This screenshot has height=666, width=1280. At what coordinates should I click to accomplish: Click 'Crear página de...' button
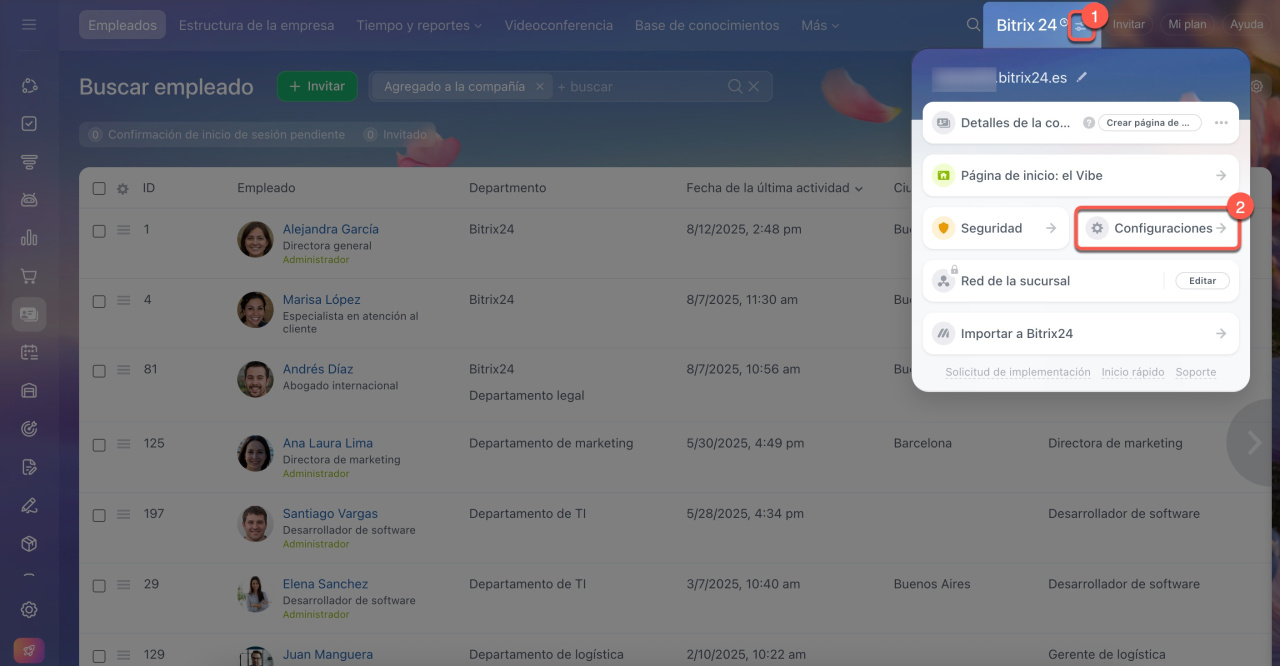pyautogui.click(x=1150, y=123)
